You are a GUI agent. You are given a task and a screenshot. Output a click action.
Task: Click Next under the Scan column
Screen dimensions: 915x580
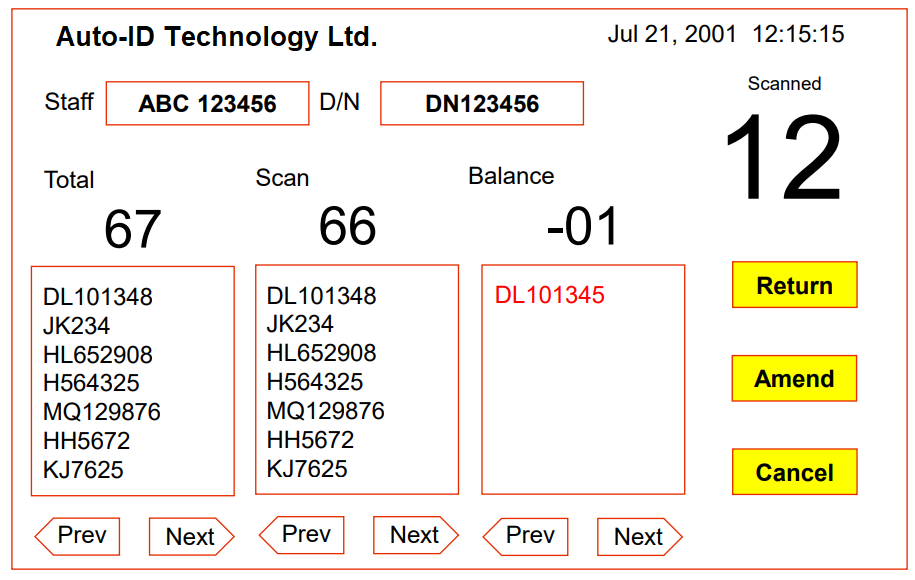pyautogui.click(x=415, y=536)
